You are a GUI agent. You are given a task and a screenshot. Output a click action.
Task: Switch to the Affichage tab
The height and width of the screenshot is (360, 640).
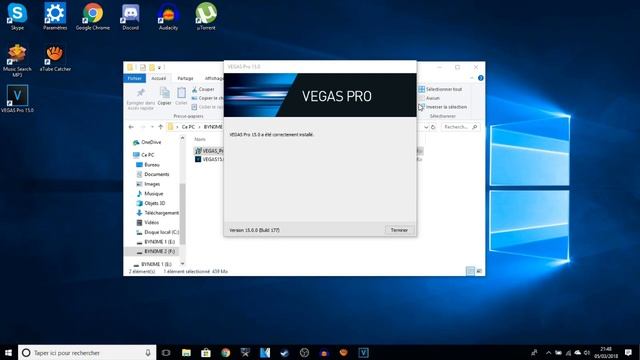(213, 78)
